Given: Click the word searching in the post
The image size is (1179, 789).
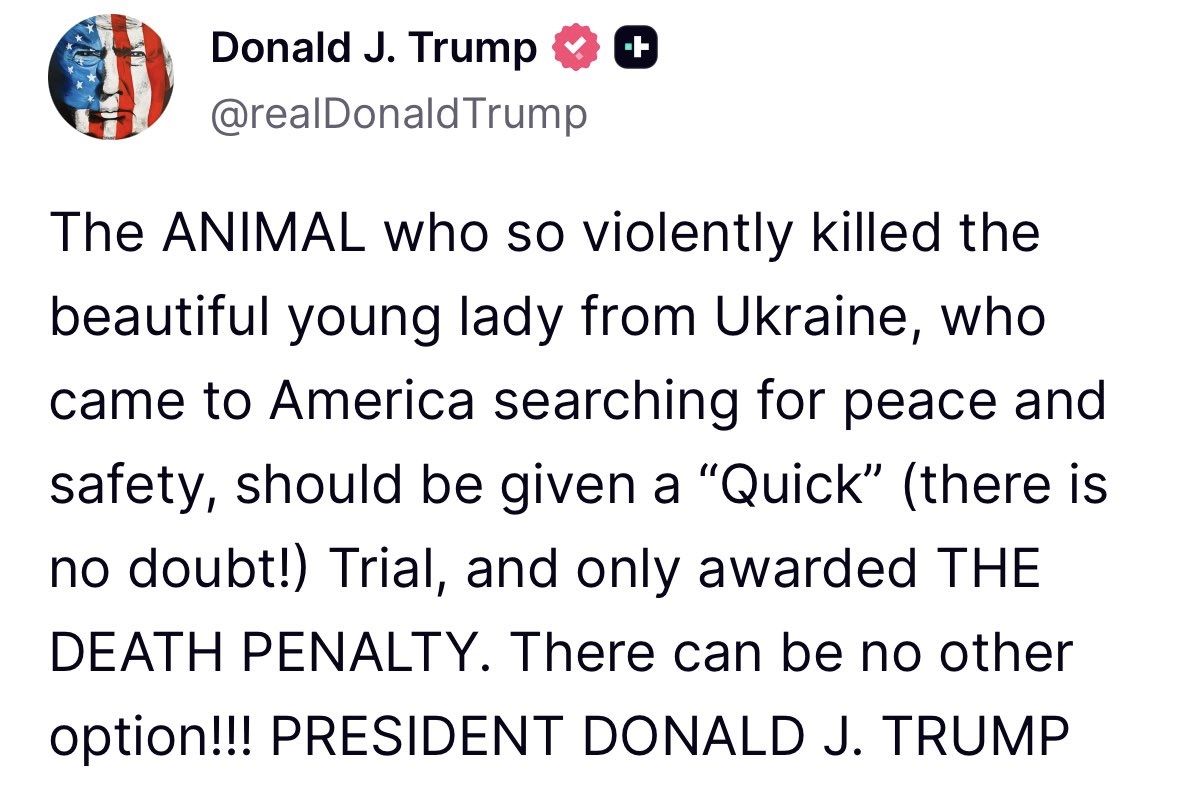Looking at the screenshot, I should 616,403.
